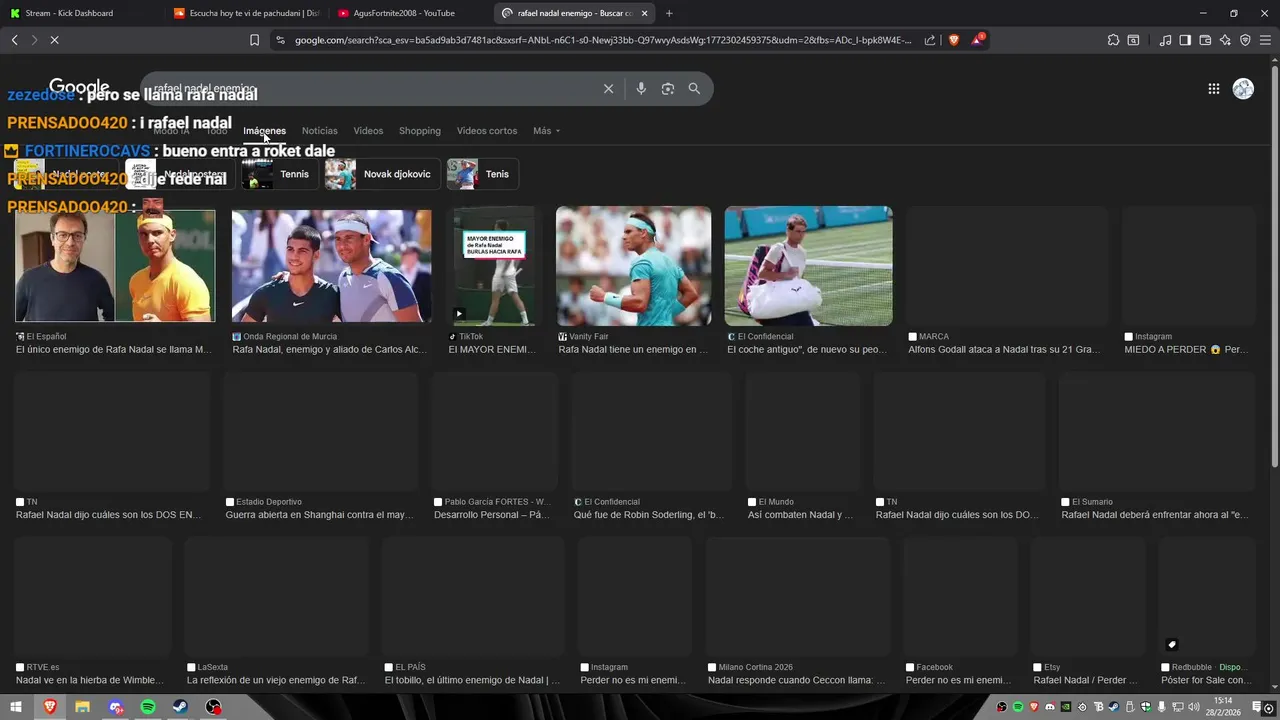Open the Póster for Sale Redbubble result
The image size is (1280, 720).
[x=1206, y=680]
